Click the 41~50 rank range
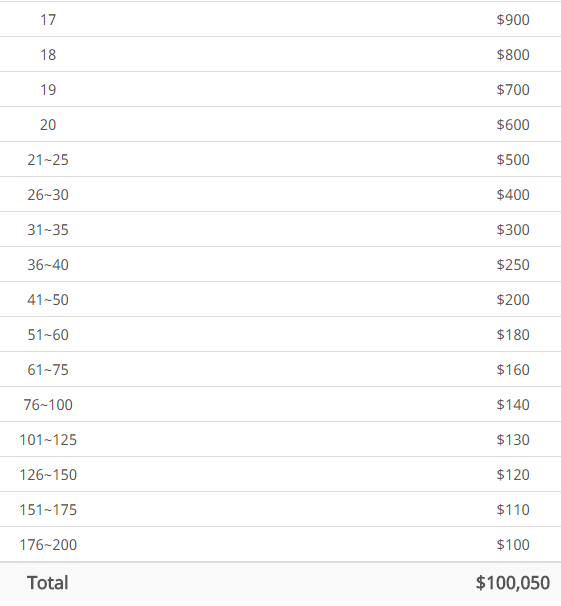The image size is (561, 606). [48, 300]
